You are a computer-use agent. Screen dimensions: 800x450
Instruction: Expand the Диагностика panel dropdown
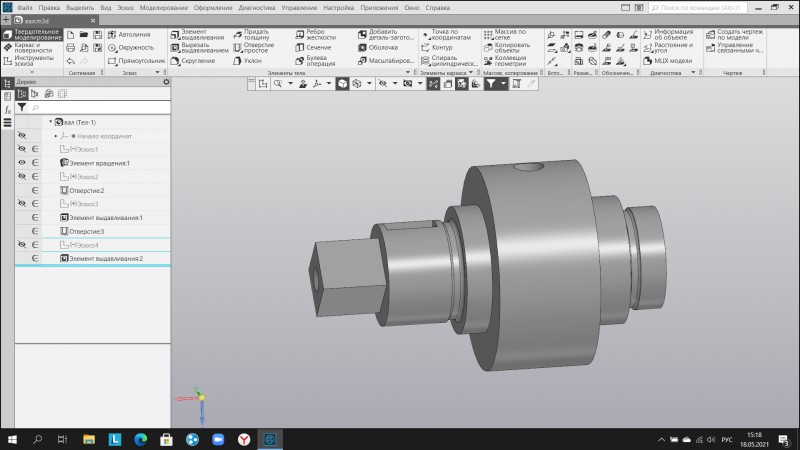693,72
